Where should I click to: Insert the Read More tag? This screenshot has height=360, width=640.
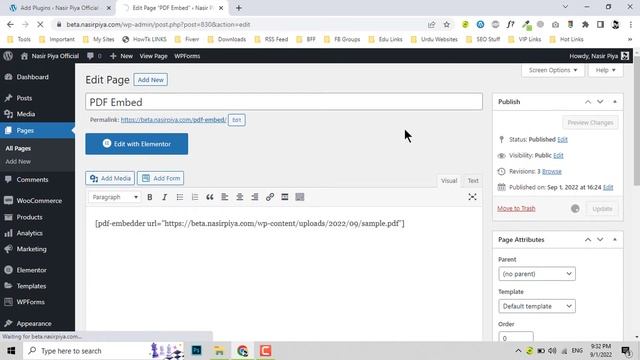click(284, 197)
